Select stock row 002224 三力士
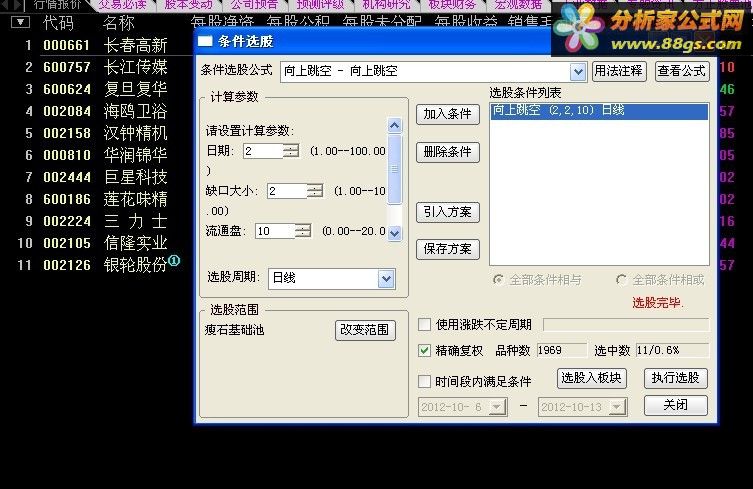Image resolution: width=753 pixels, height=489 pixels. coord(96,221)
